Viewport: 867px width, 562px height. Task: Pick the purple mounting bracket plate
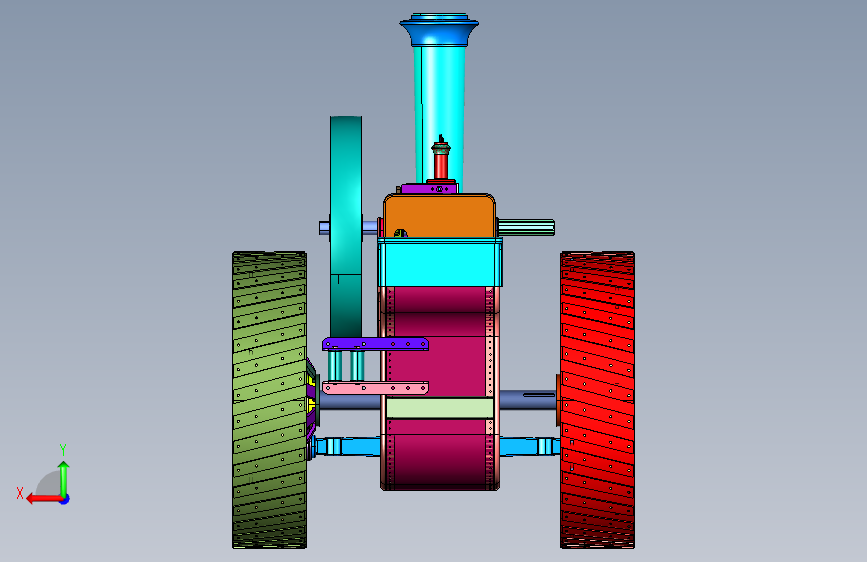(x=375, y=344)
